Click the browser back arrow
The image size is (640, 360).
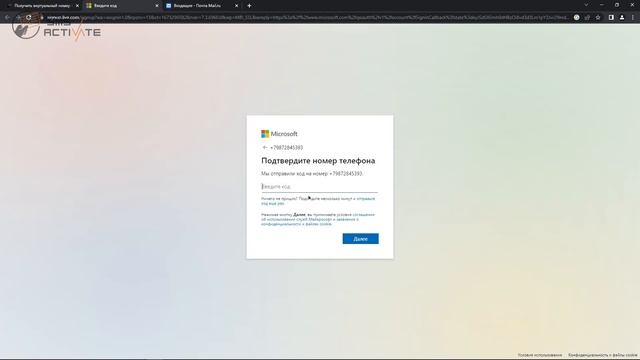pos(7,18)
